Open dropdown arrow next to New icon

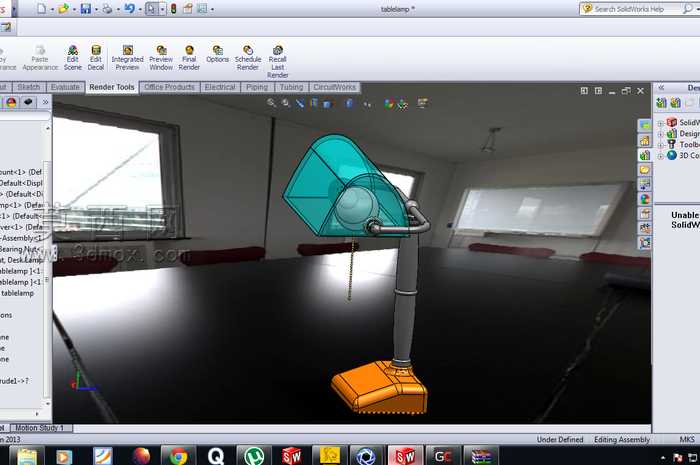pos(52,9)
